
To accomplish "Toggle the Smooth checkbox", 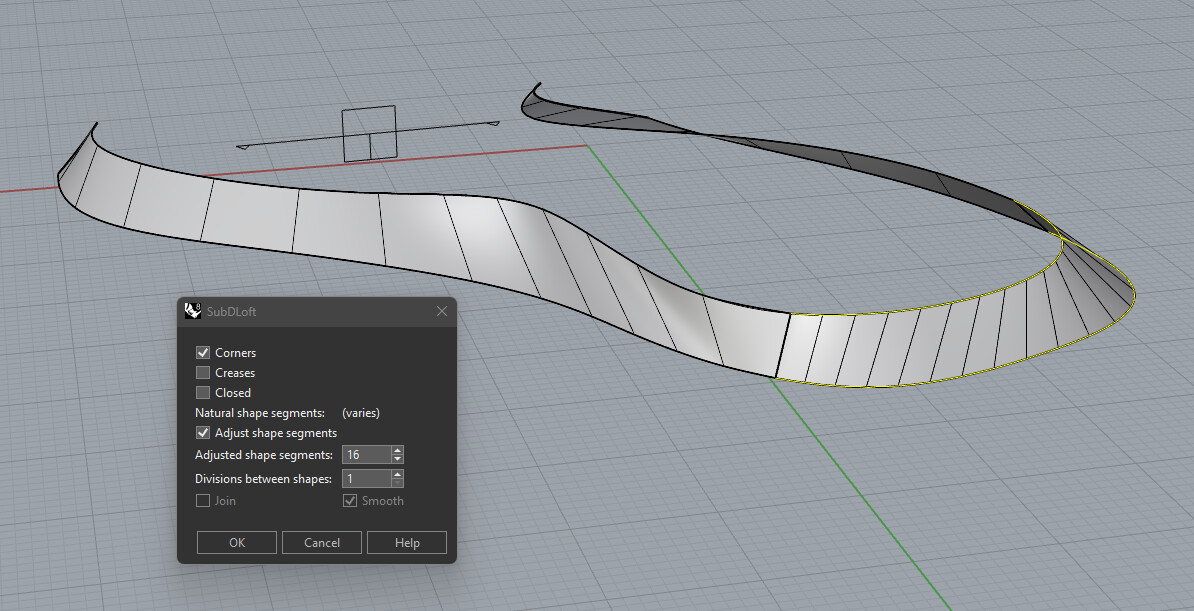I will (x=350, y=501).
